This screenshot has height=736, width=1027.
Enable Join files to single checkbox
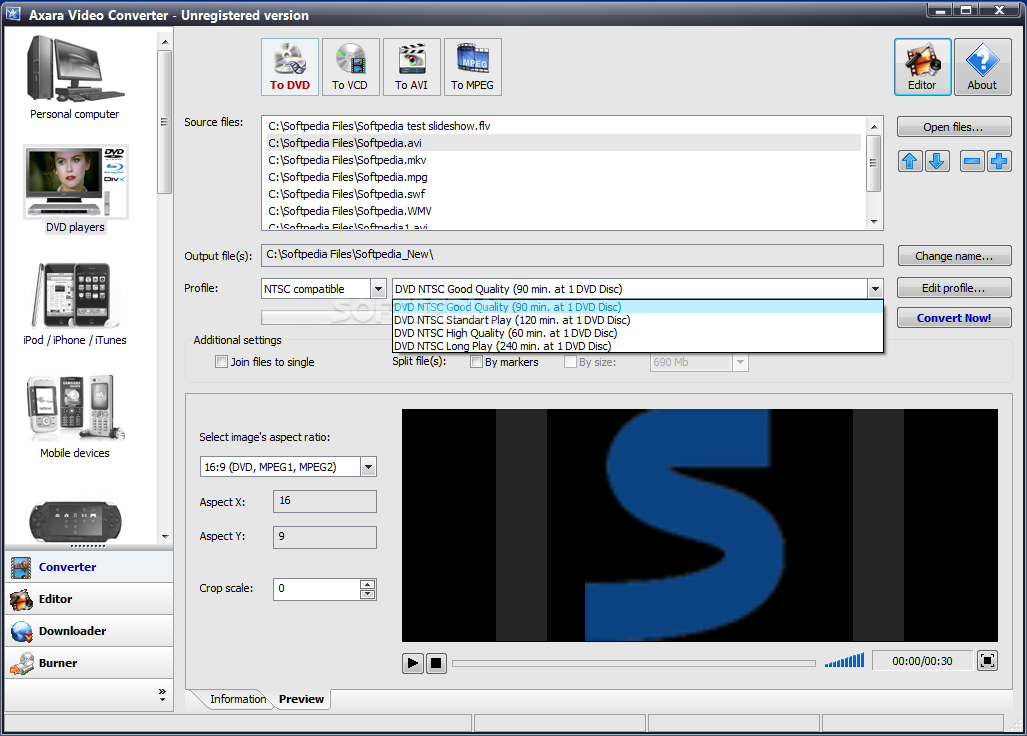(221, 361)
